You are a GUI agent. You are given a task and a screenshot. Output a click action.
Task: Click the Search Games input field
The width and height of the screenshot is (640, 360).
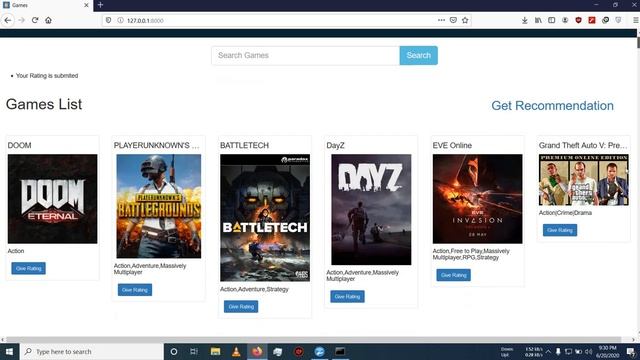pyautogui.click(x=305, y=56)
